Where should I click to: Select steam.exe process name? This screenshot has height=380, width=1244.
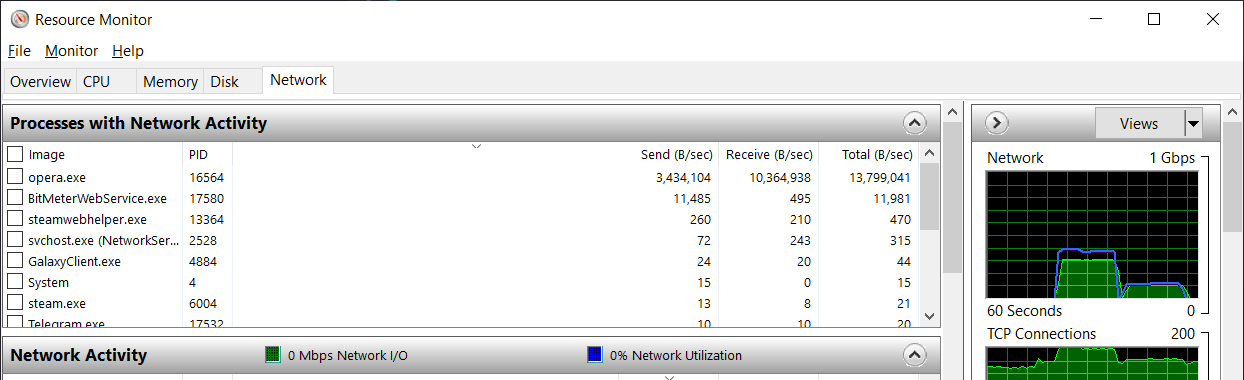tap(57, 303)
